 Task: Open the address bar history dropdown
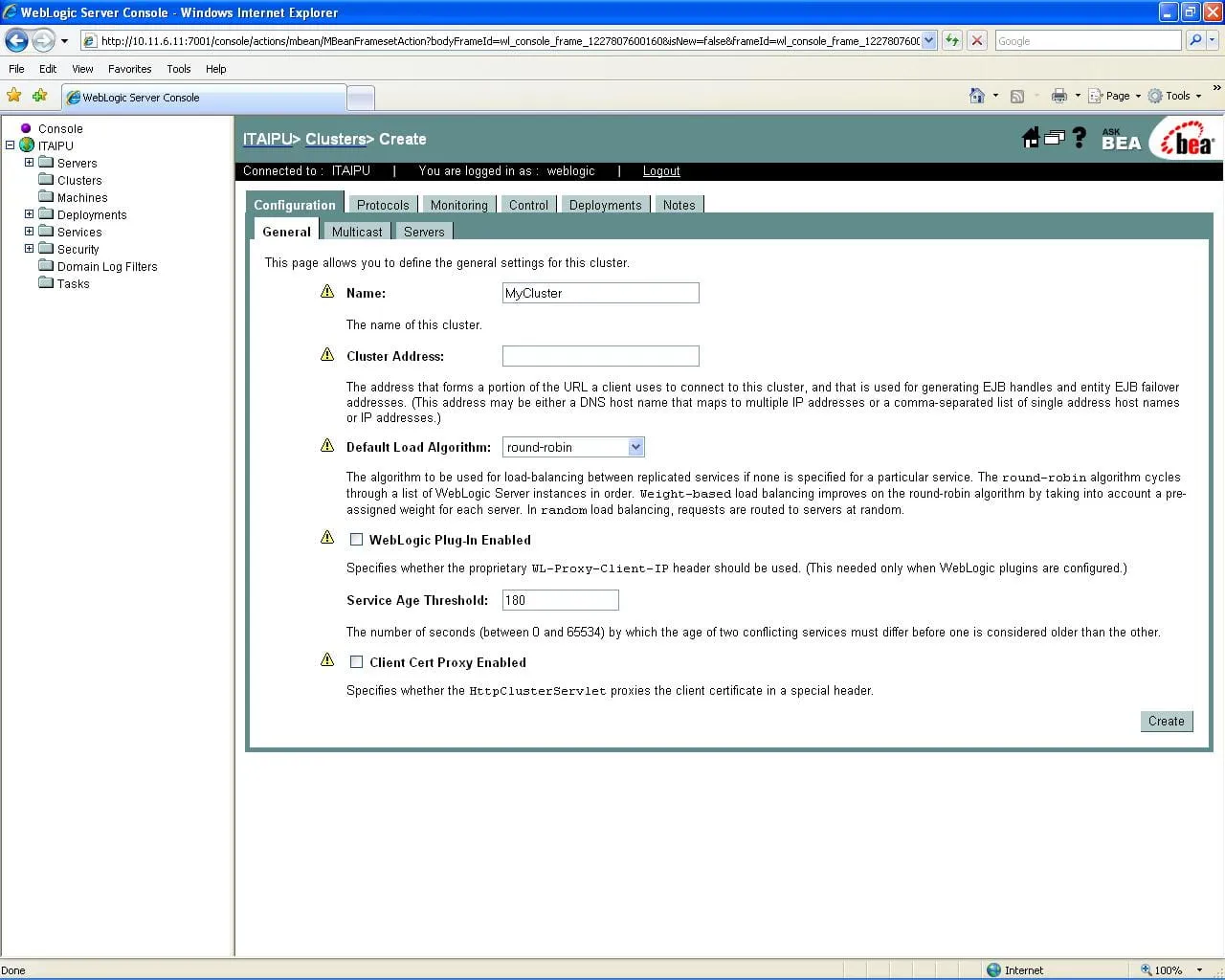(928, 40)
